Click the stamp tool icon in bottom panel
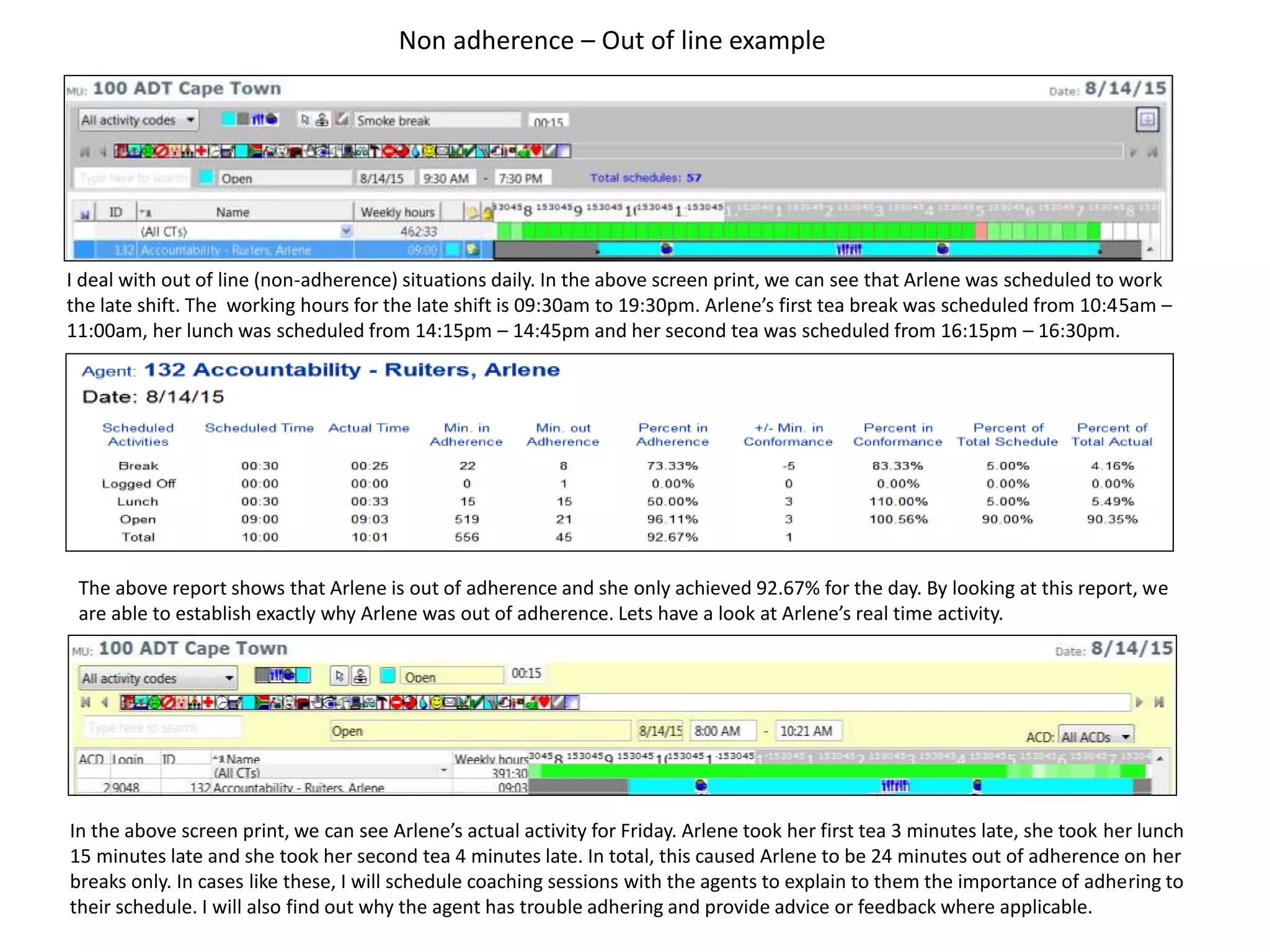Image resolution: width=1270 pixels, height=952 pixels. (x=360, y=676)
